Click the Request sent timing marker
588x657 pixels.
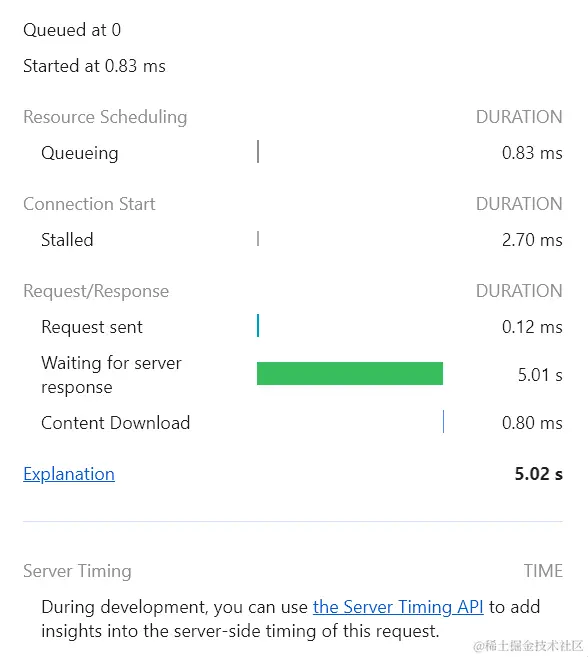[258, 326]
